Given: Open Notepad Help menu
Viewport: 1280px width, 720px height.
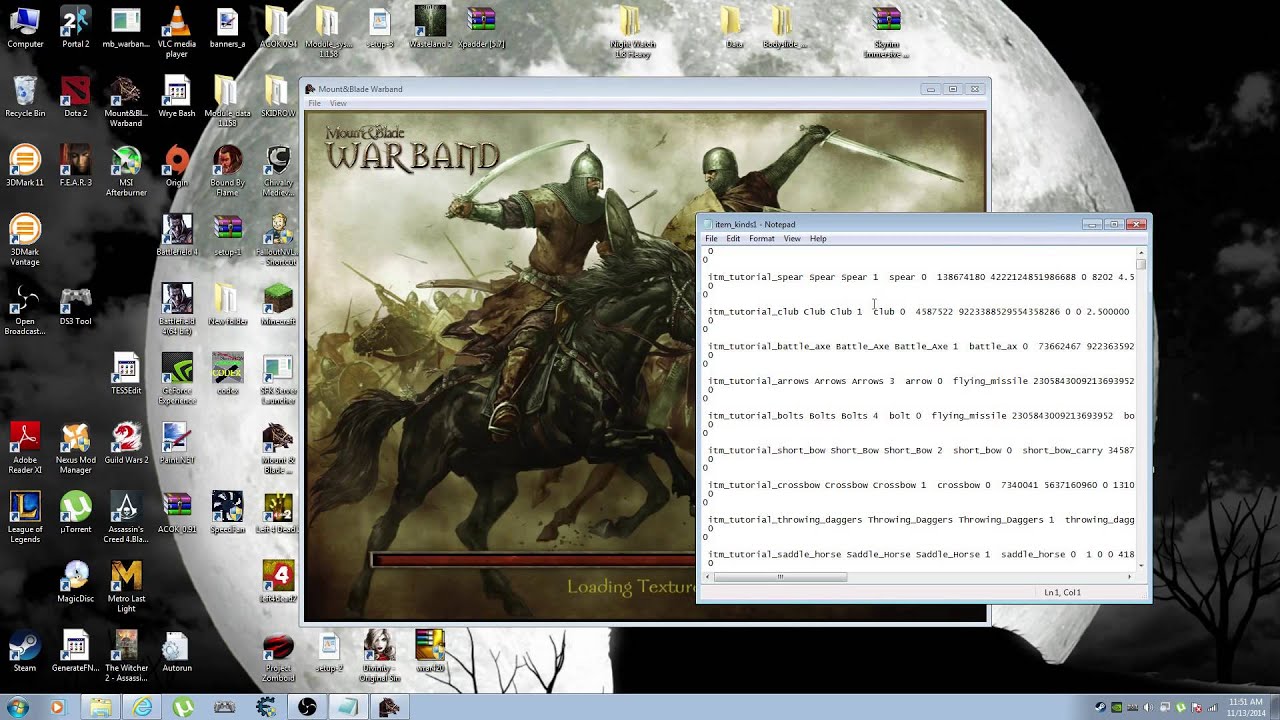Looking at the screenshot, I should tap(818, 239).
